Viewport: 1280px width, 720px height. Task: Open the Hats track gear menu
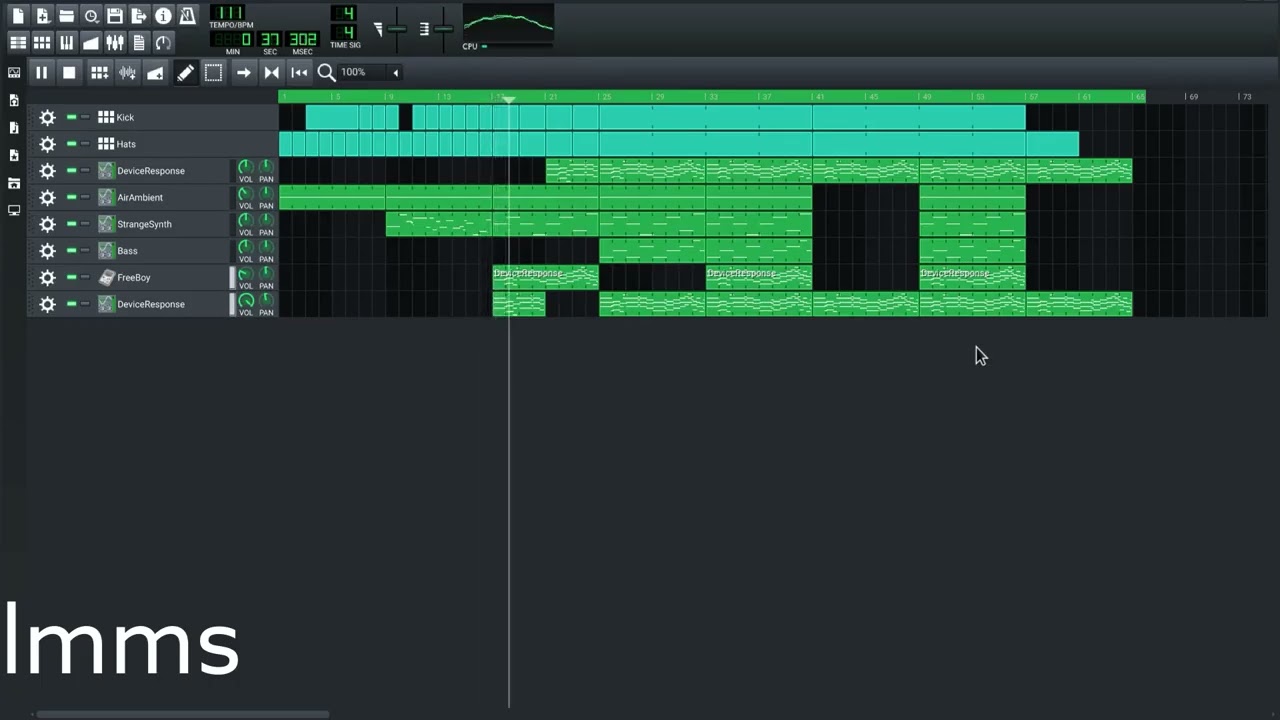tap(47, 144)
